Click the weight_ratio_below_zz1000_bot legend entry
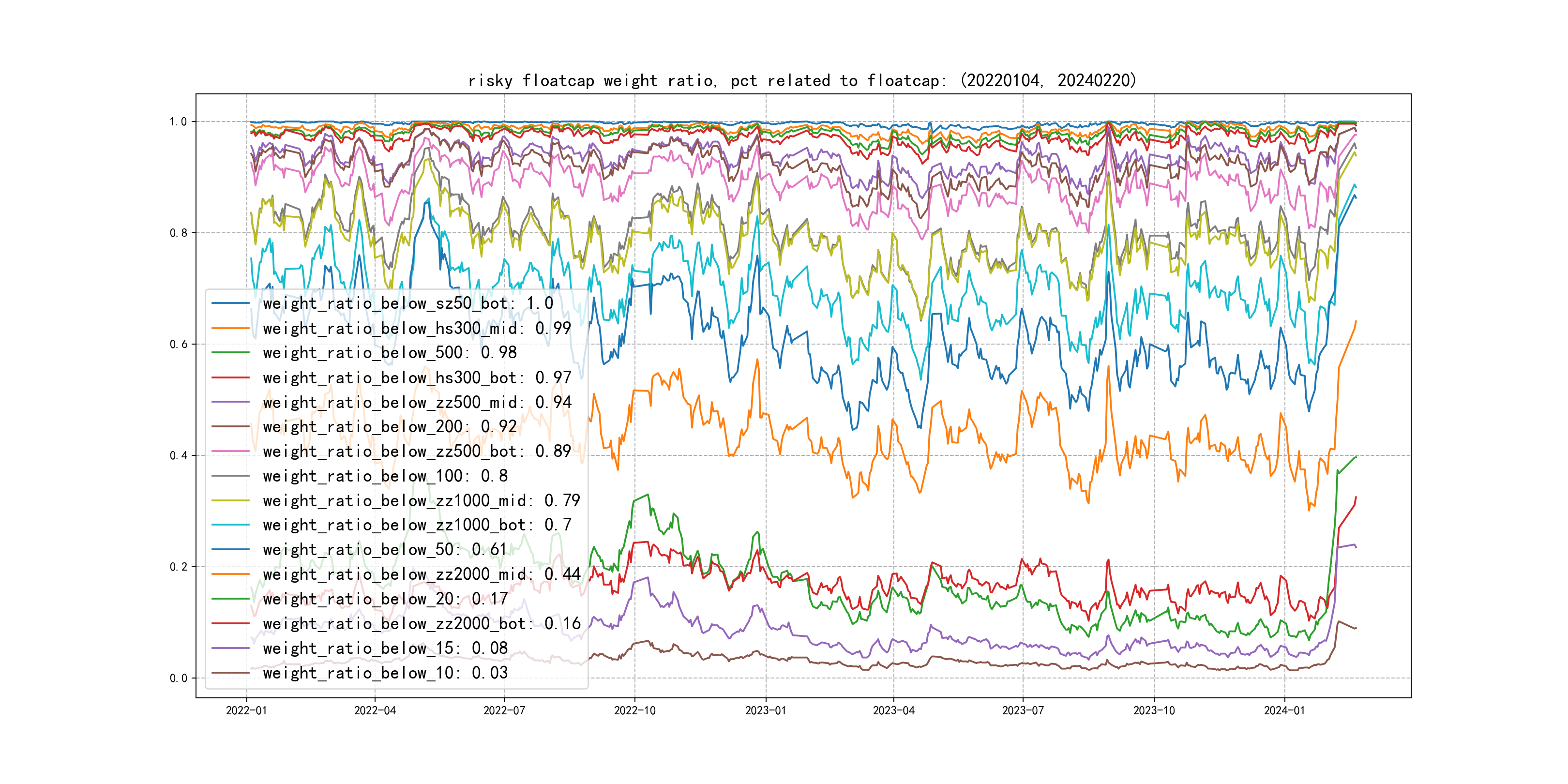Screen dimensions: 1568x784 (x=416, y=525)
